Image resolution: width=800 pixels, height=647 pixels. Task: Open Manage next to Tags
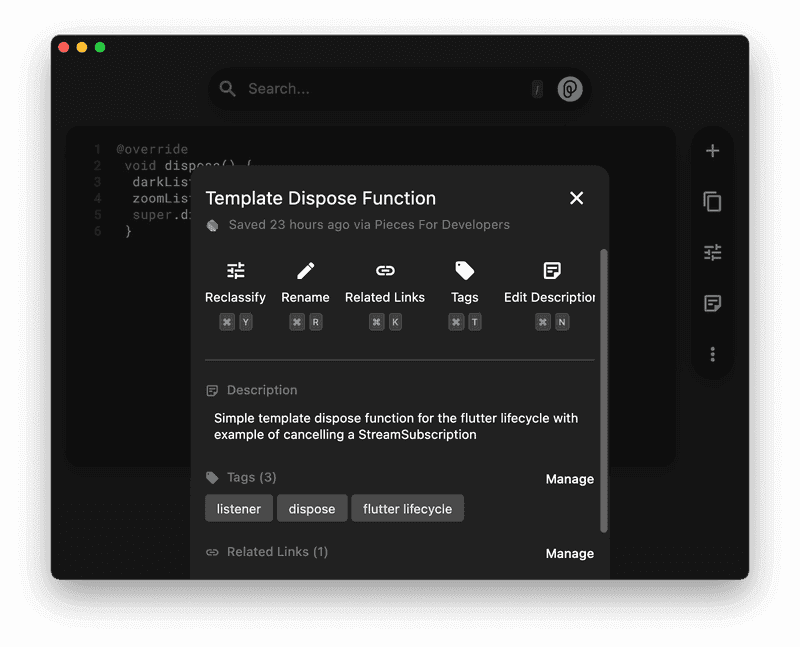[570, 479]
